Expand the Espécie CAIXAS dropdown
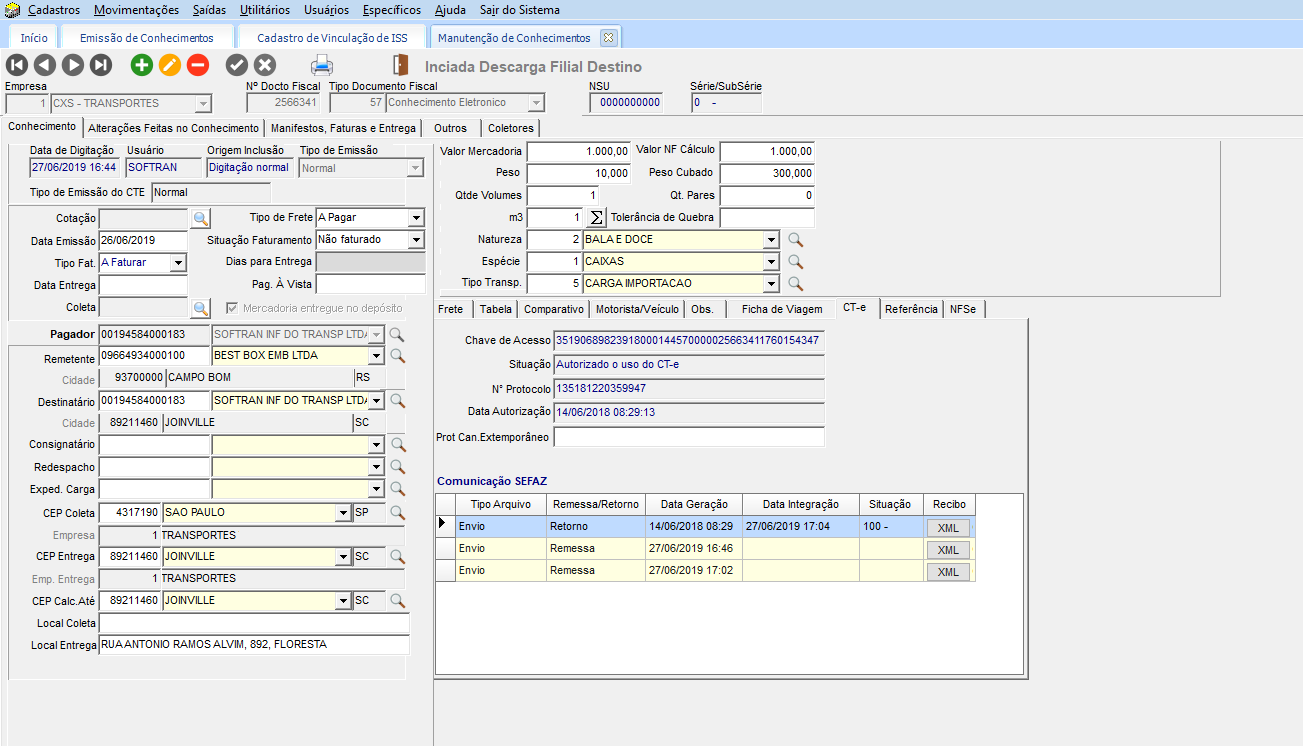Screen dimensions: 1303x746 [770, 262]
